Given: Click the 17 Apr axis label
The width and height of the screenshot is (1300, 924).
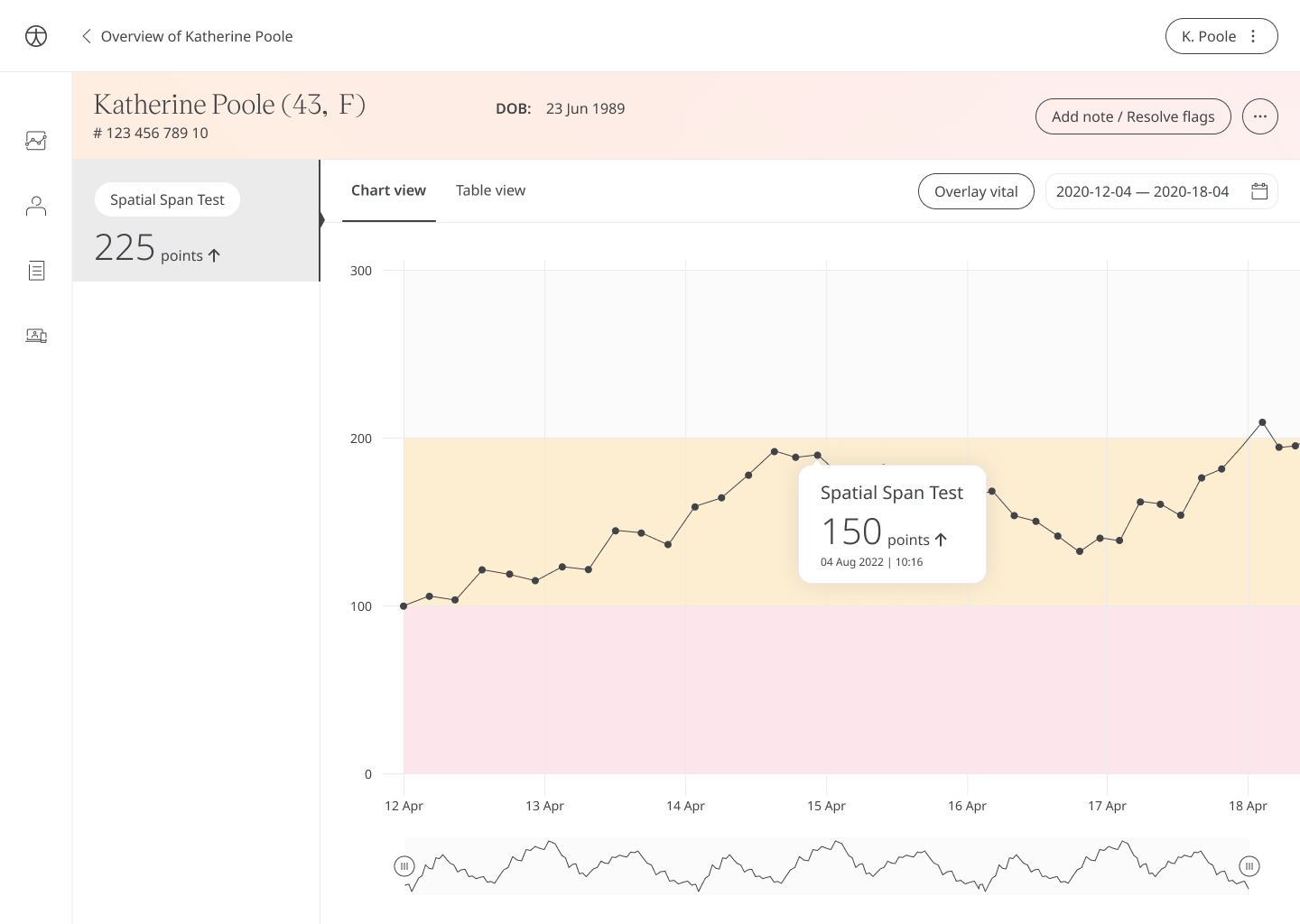Looking at the screenshot, I should point(1107,806).
